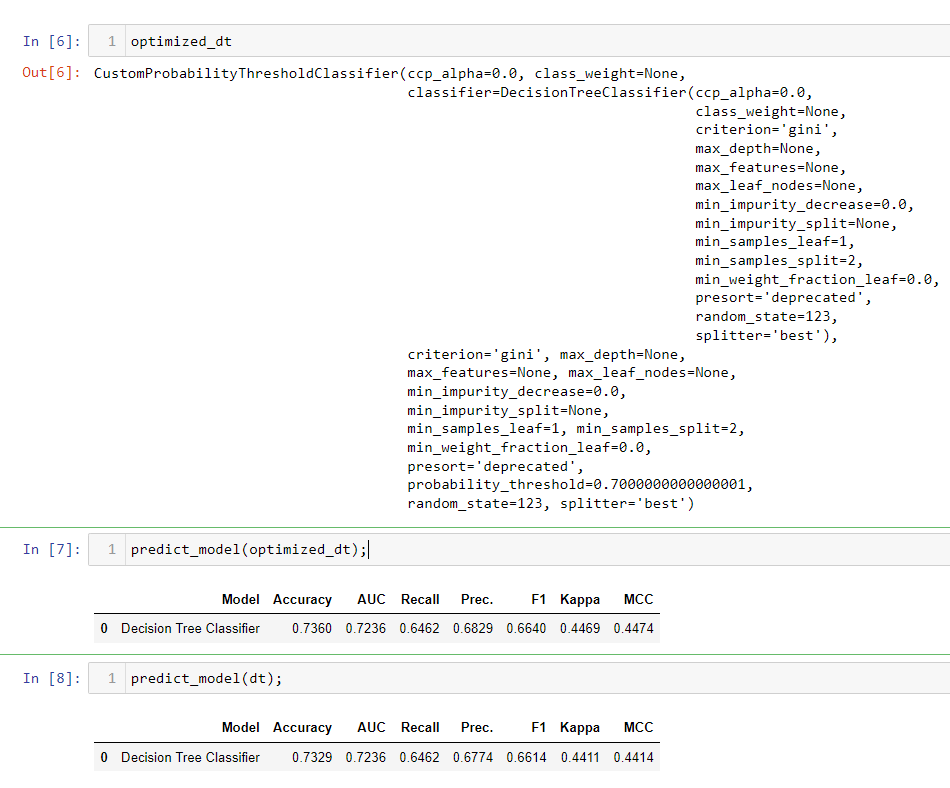Click the row index 0 in second table
The height and width of the screenshot is (788, 950).
coord(104,757)
